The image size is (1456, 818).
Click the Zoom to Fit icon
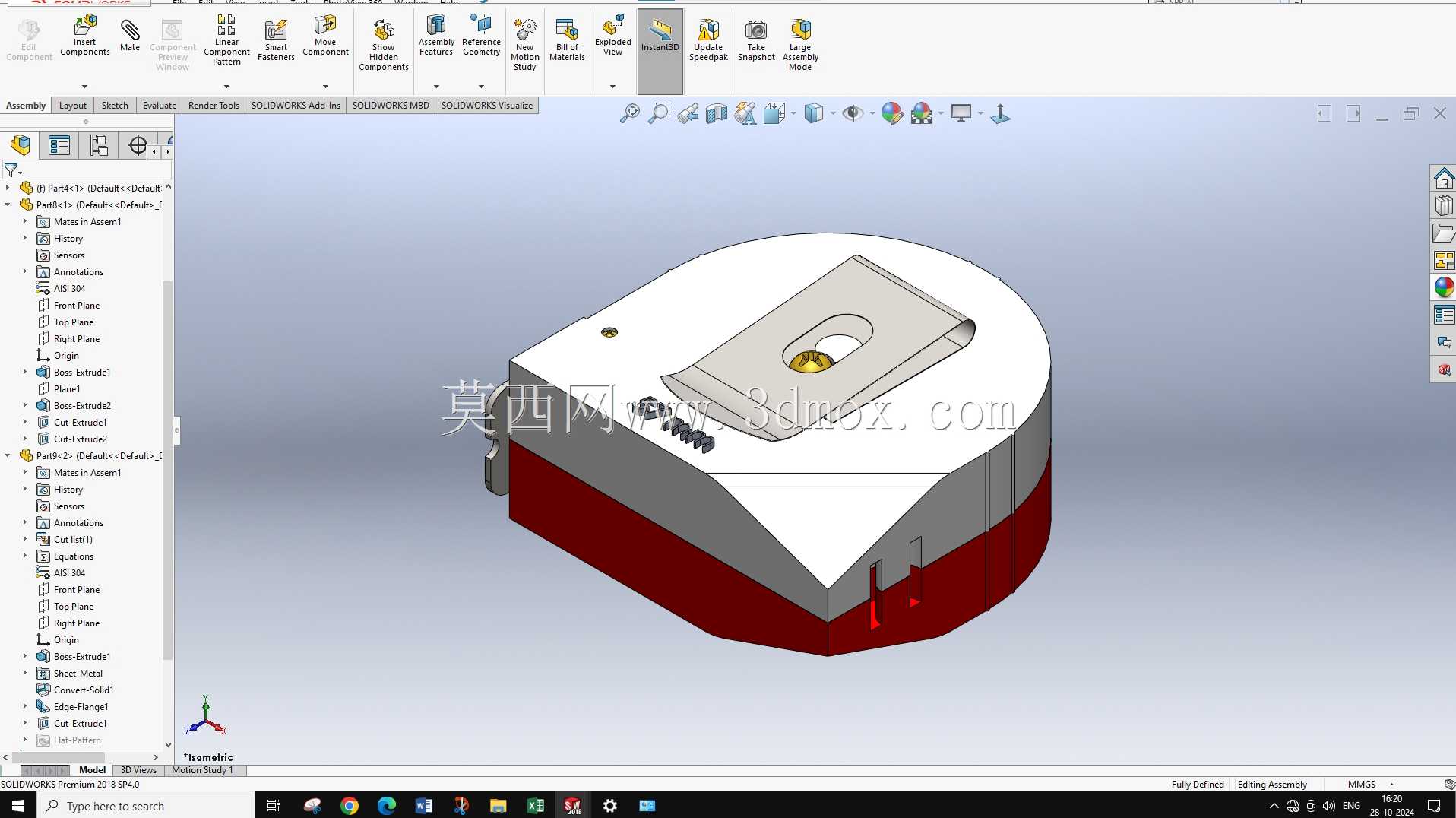630,114
